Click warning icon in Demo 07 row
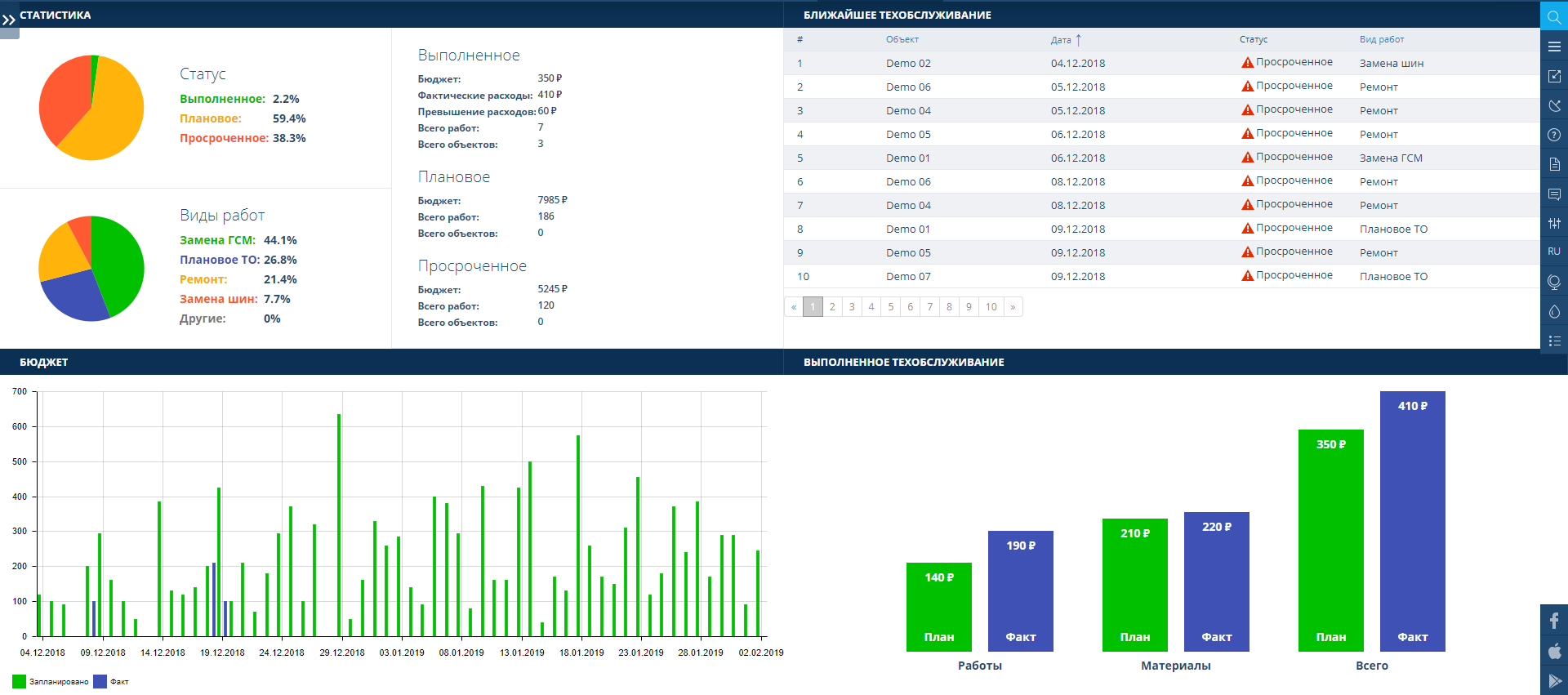This screenshot has width=1568, height=695. [1247, 276]
